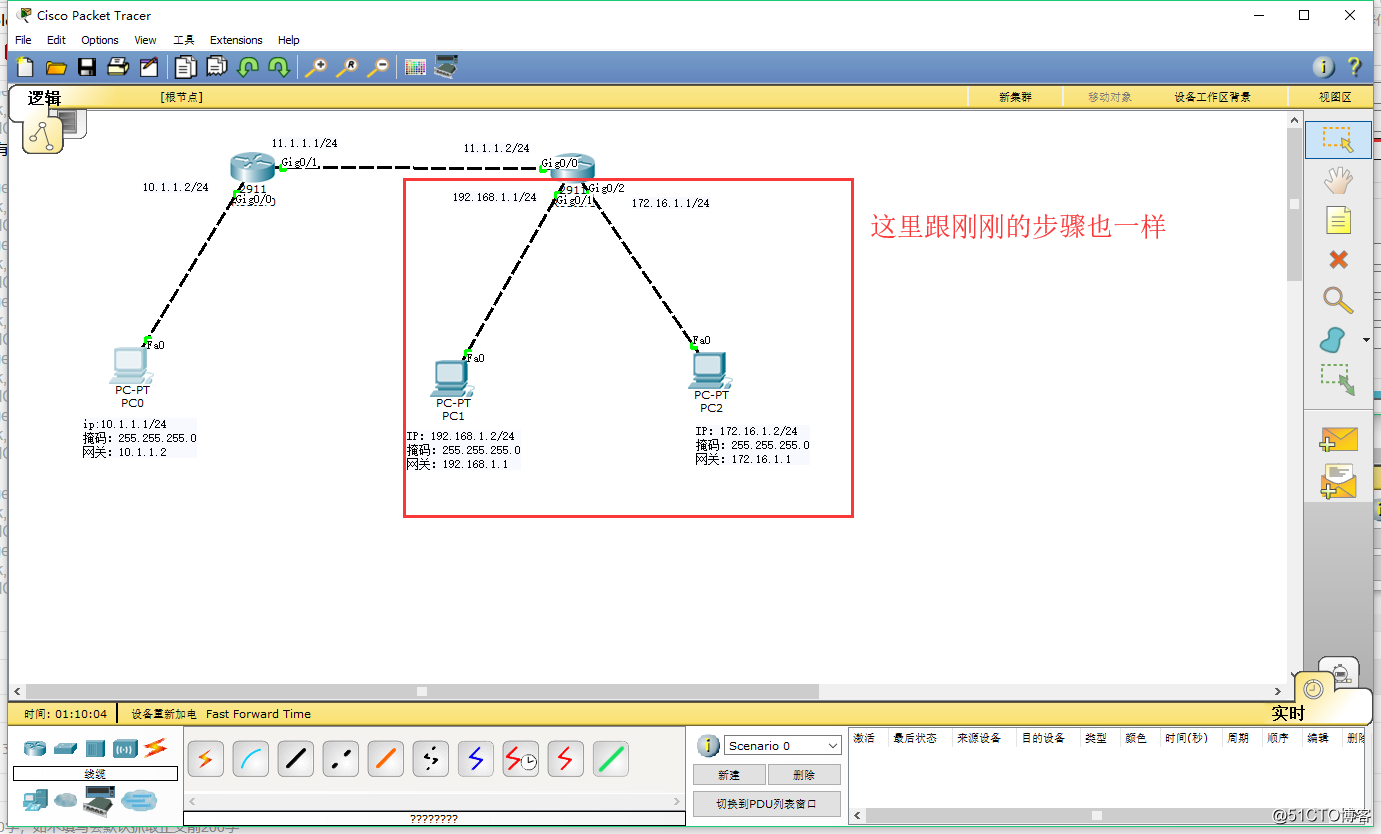Open the Extensions menu
Viewport: 1381px width, 834px height.
coord(236,40)
